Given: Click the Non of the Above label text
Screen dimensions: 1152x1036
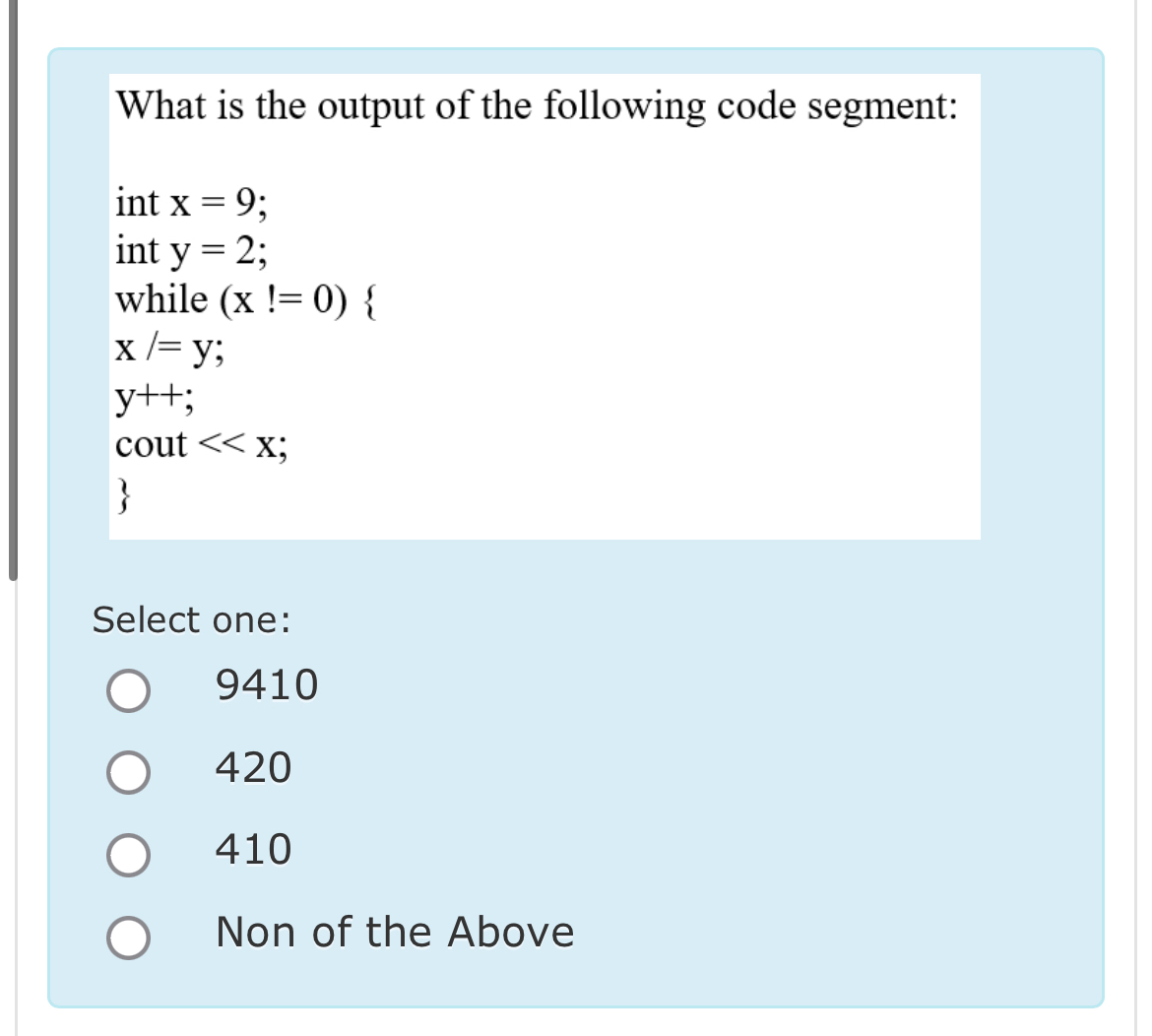Looking at the screenshot, I should [394, 932].
